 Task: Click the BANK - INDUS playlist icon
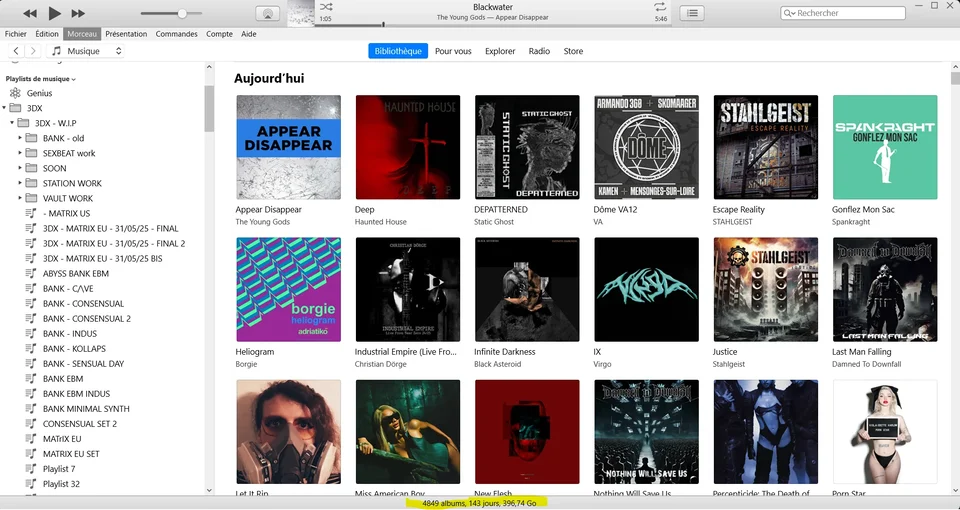point(31,333)
